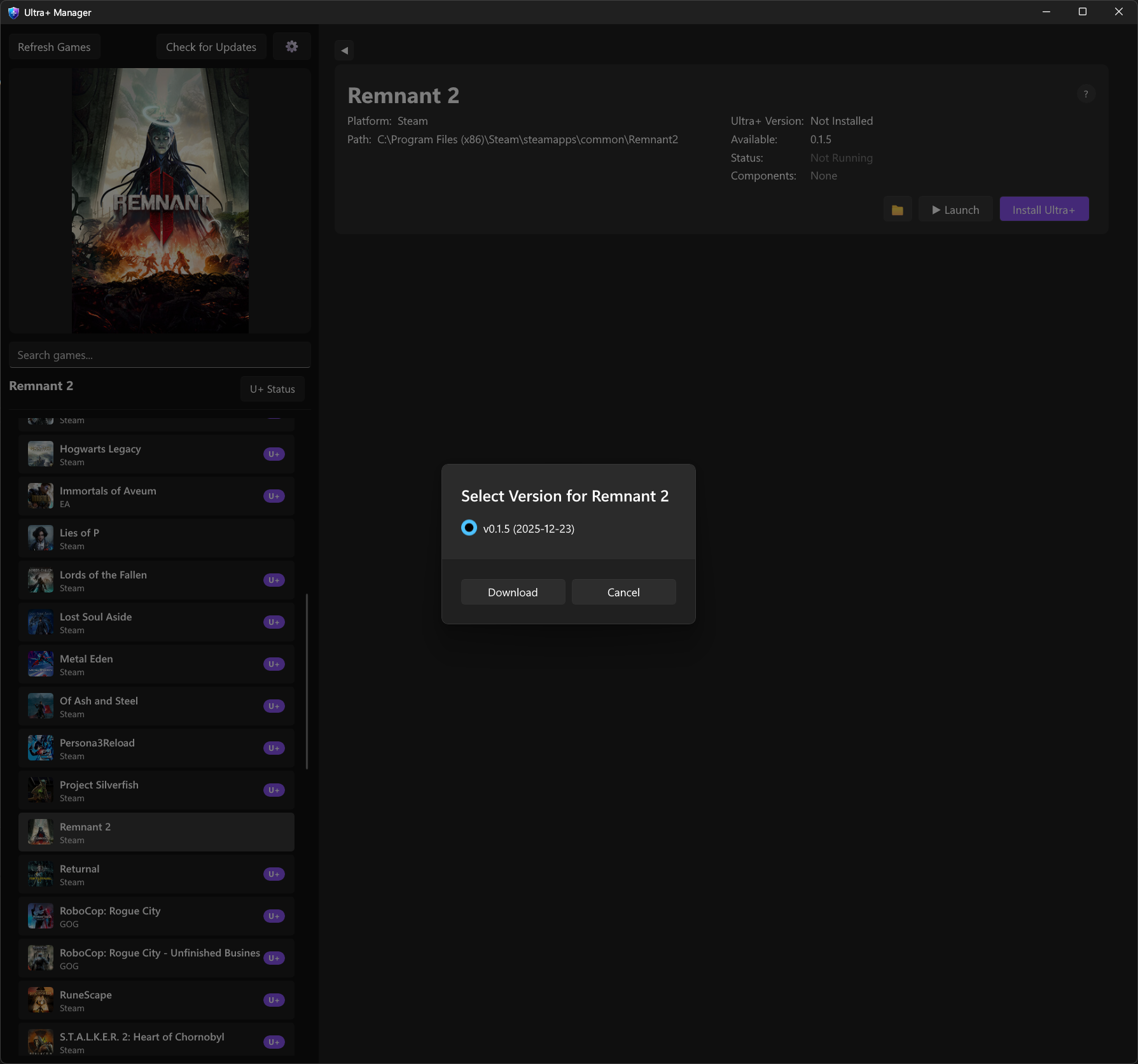Download the selected Remnant 2 version
1138x1064 pixels.
512,592
